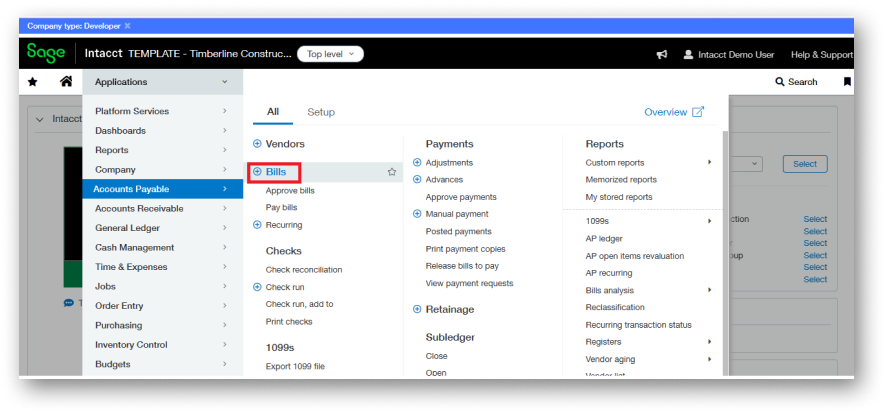Expand 1099s reports submenu arrow
This screenshot has height=413, width=885.
[x=709, y=221]
